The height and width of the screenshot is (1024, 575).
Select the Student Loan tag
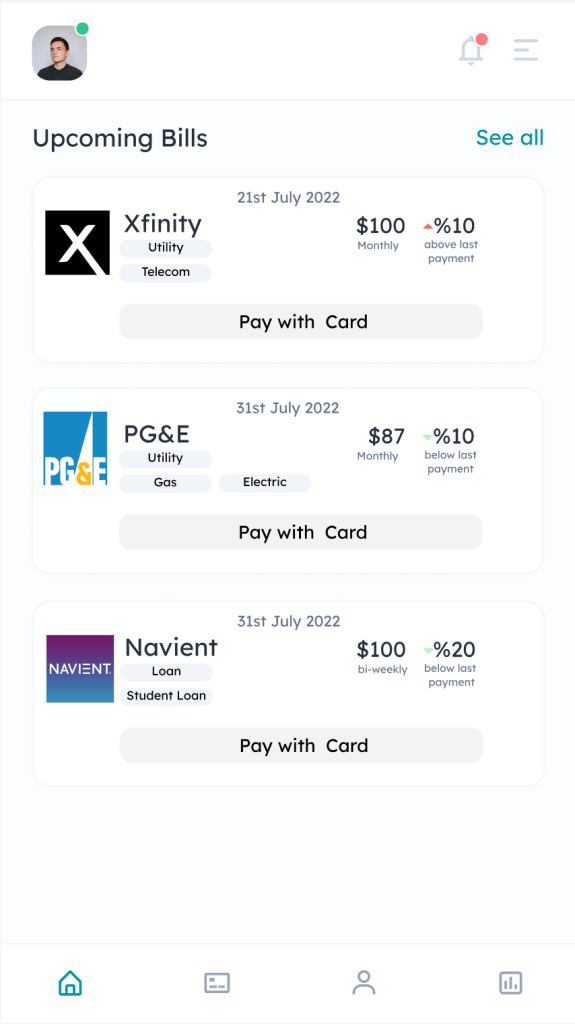167,696
